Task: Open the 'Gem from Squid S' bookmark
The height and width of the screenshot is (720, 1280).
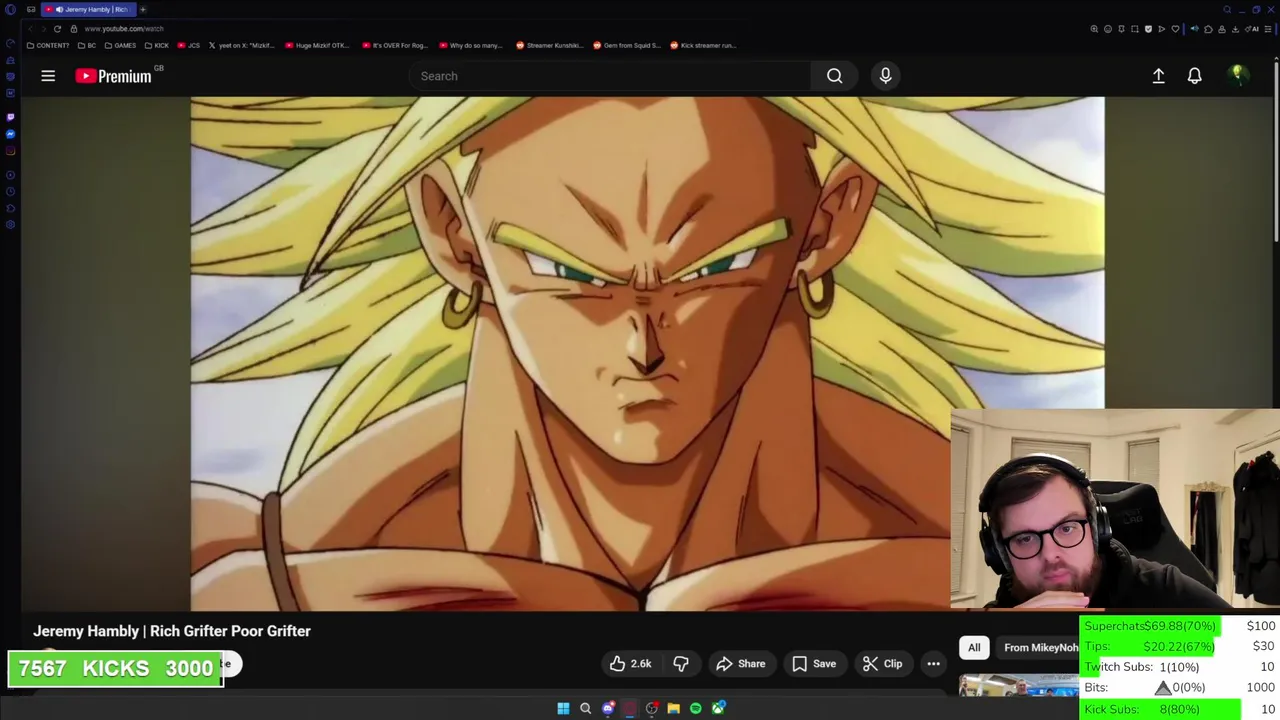Action: (627, 45)
